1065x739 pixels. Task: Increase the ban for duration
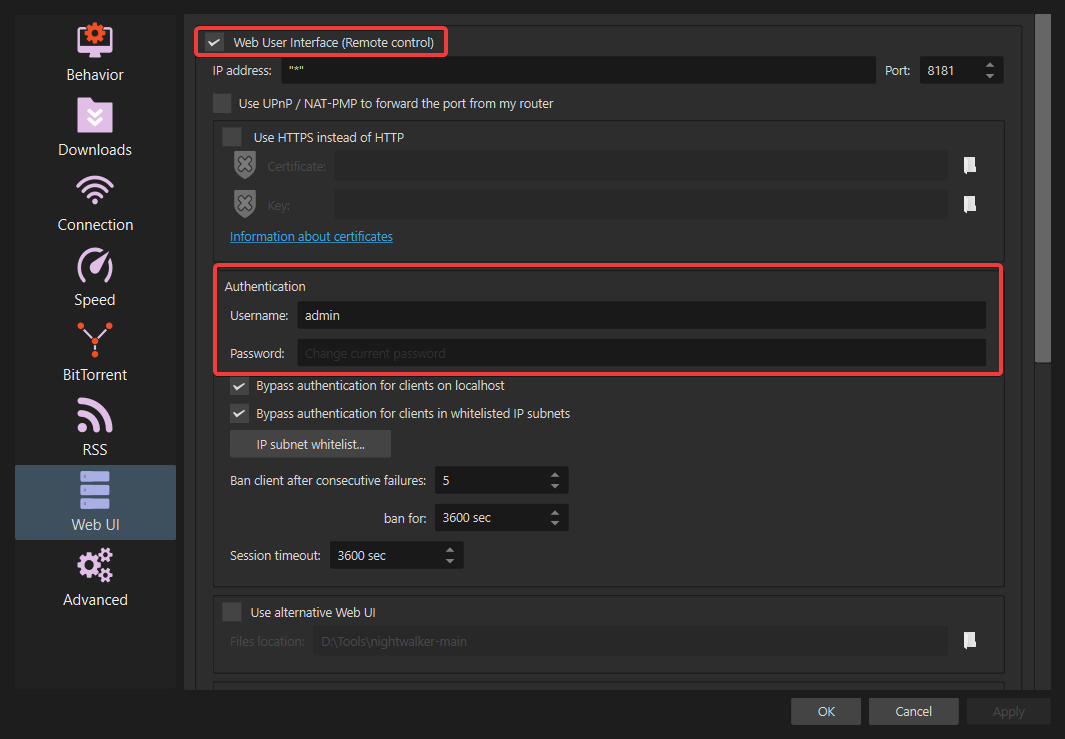[x=555, y=512]
